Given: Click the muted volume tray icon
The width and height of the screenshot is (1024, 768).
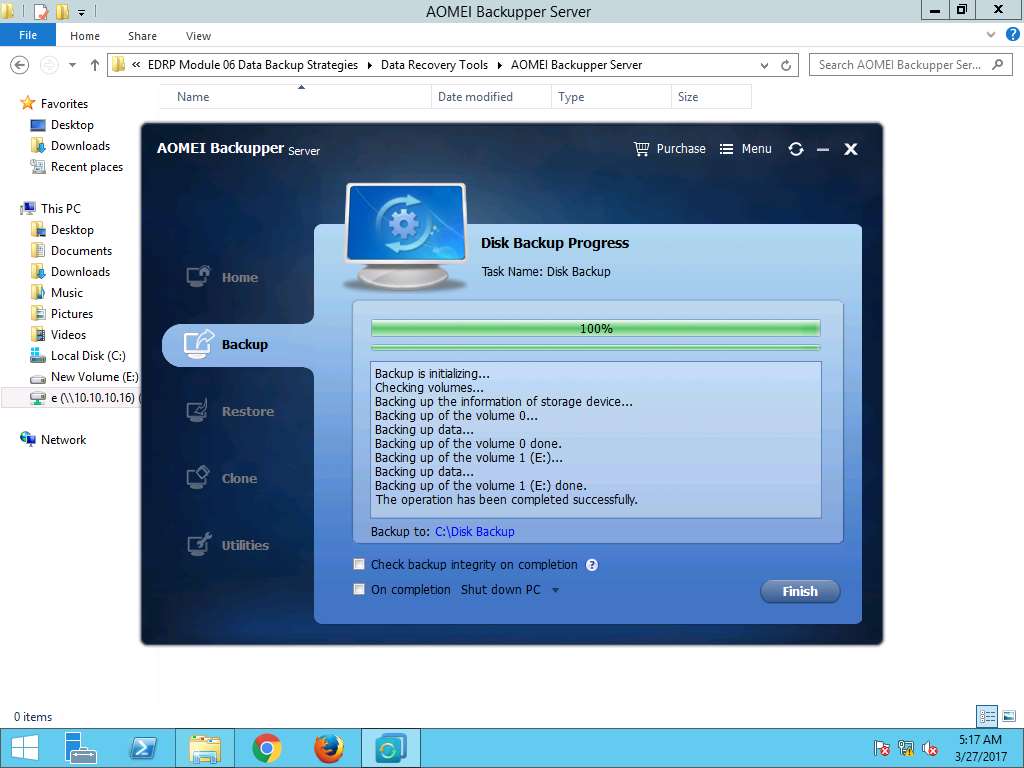Looking at the screenshot, I should pos(930,748).
